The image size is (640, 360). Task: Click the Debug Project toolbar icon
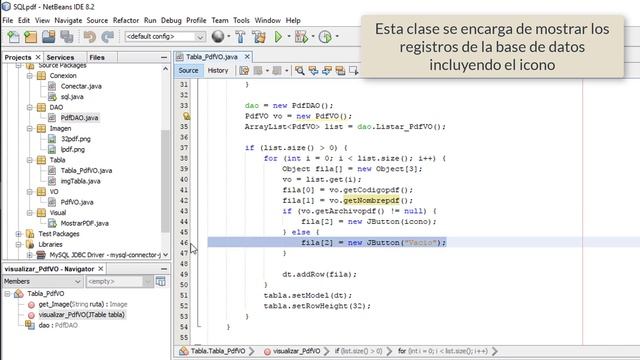pyautogui.click(x=301, y=37)
